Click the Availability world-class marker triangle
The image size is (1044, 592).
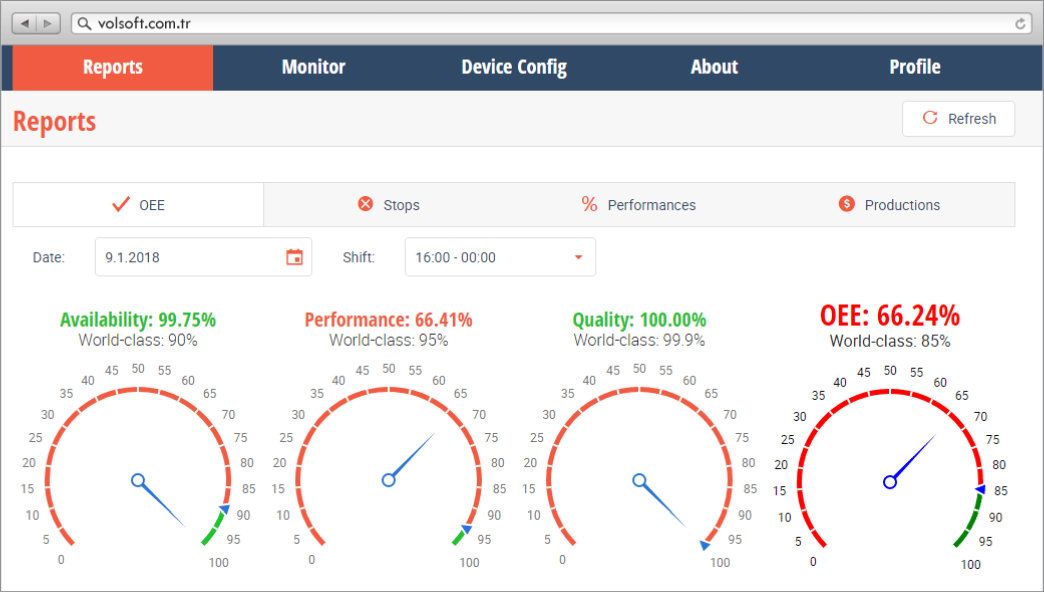pyautogui.click(x=224, y=509)
